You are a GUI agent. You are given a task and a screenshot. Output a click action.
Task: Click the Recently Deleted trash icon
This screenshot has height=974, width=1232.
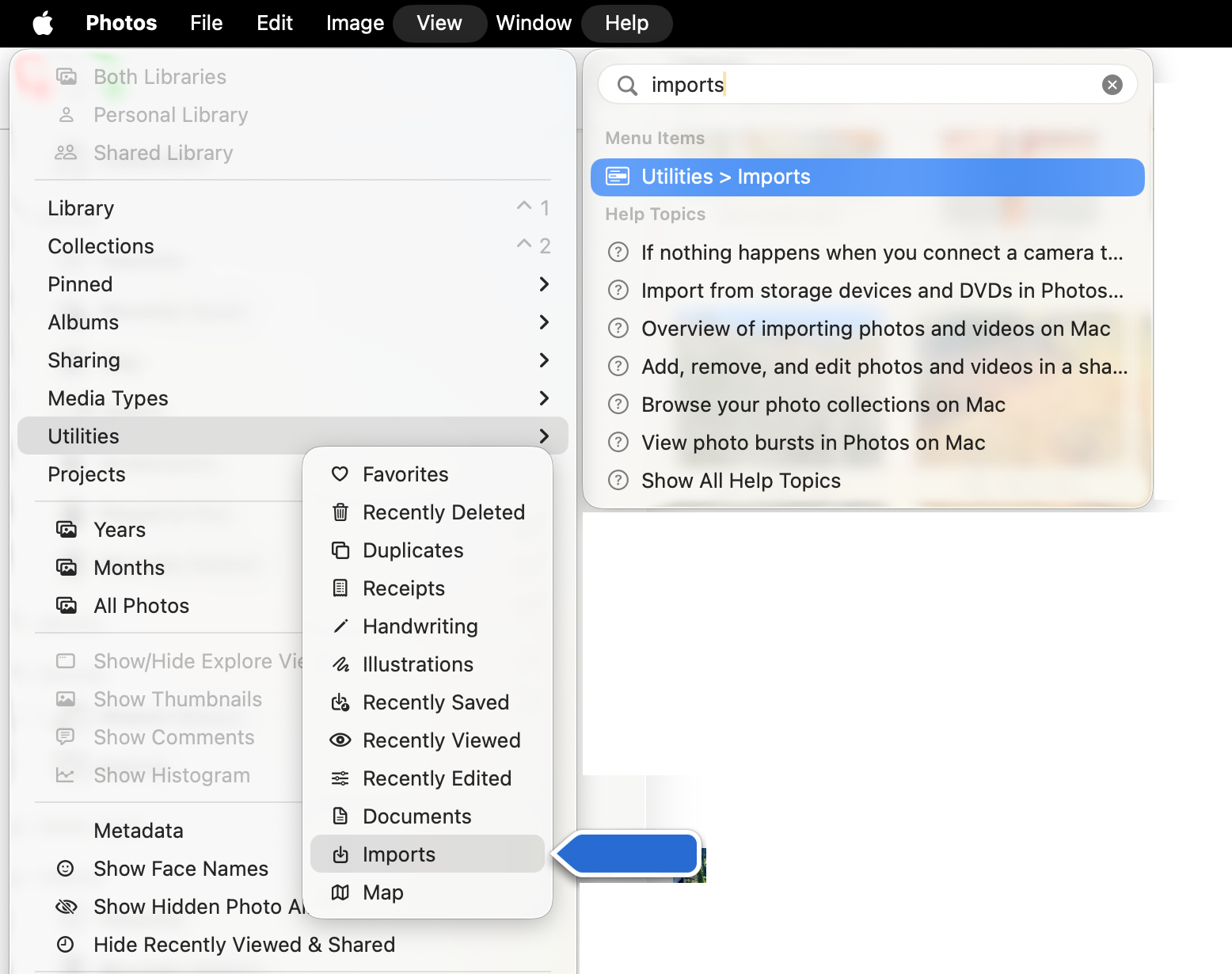340,512
